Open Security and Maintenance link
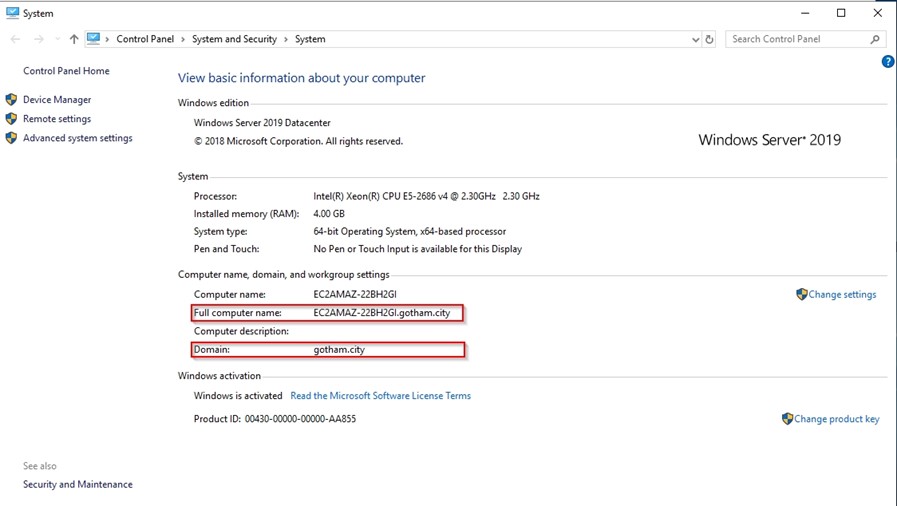897x506 pixels. (77, 484)
